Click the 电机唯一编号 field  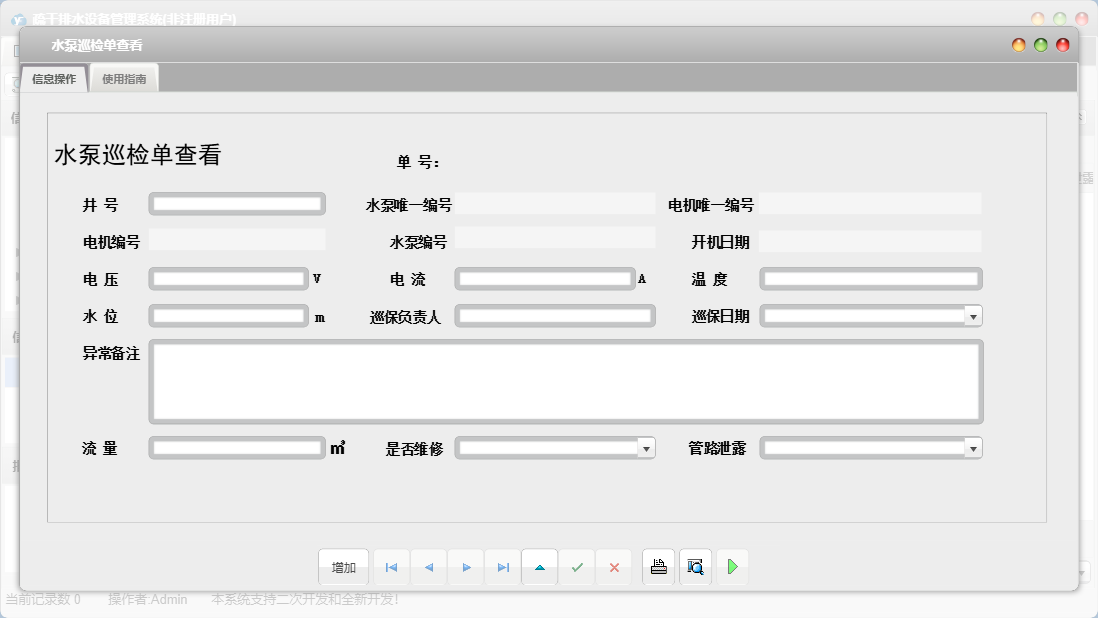click(x=870, y=204)
